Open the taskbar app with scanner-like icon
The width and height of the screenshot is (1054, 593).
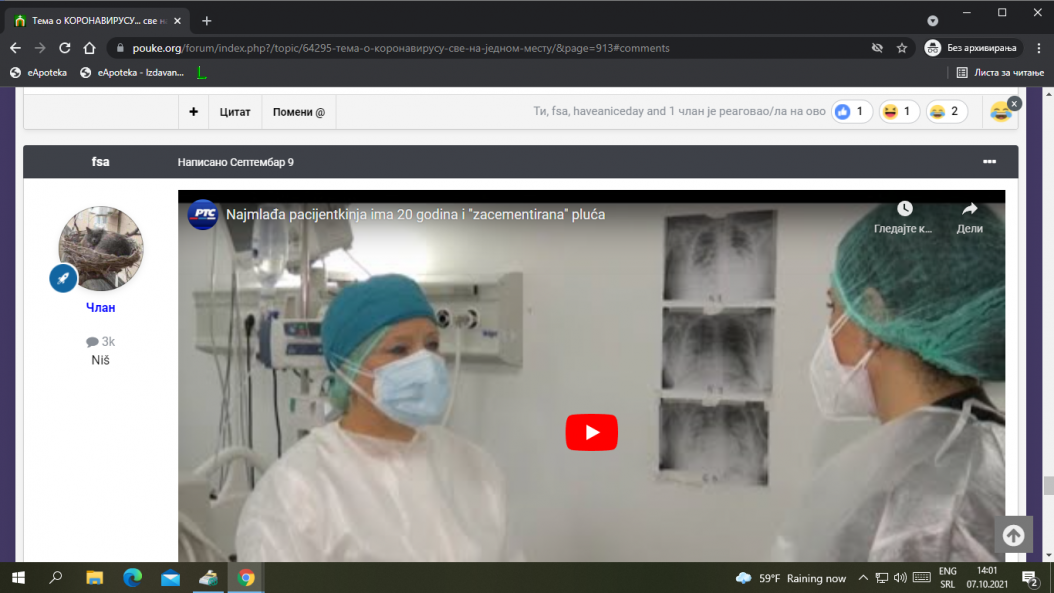(x=208, y=578)
